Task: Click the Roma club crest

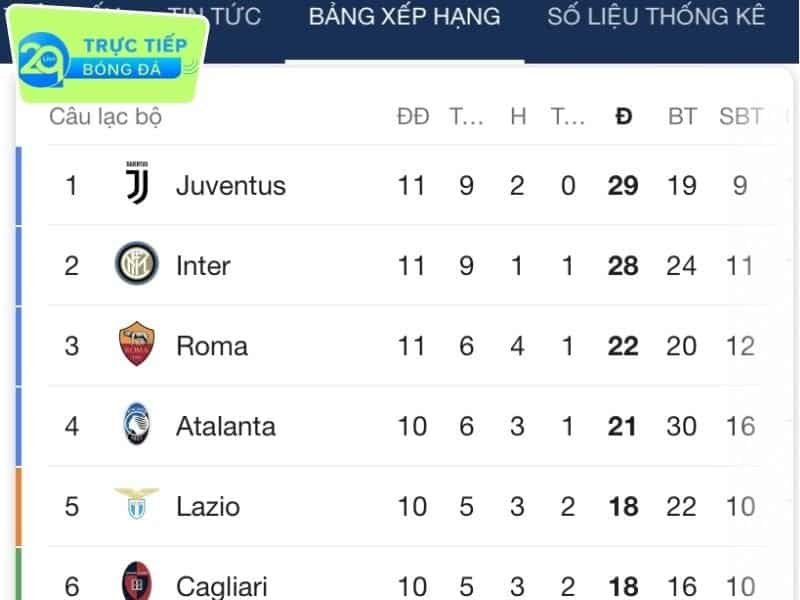Action: (x=136, y=343)
